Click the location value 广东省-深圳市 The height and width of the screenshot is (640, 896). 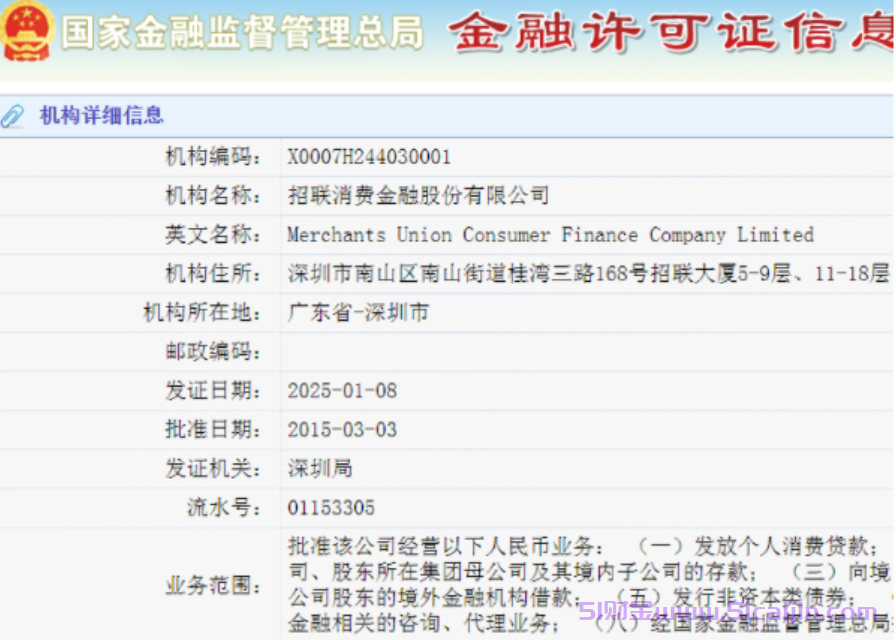(x=358, y=313)
